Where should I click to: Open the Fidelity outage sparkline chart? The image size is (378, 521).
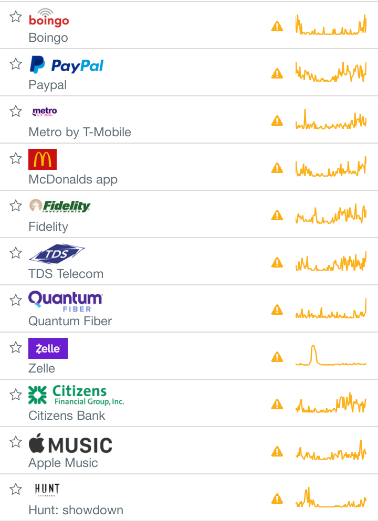point(331,214)
